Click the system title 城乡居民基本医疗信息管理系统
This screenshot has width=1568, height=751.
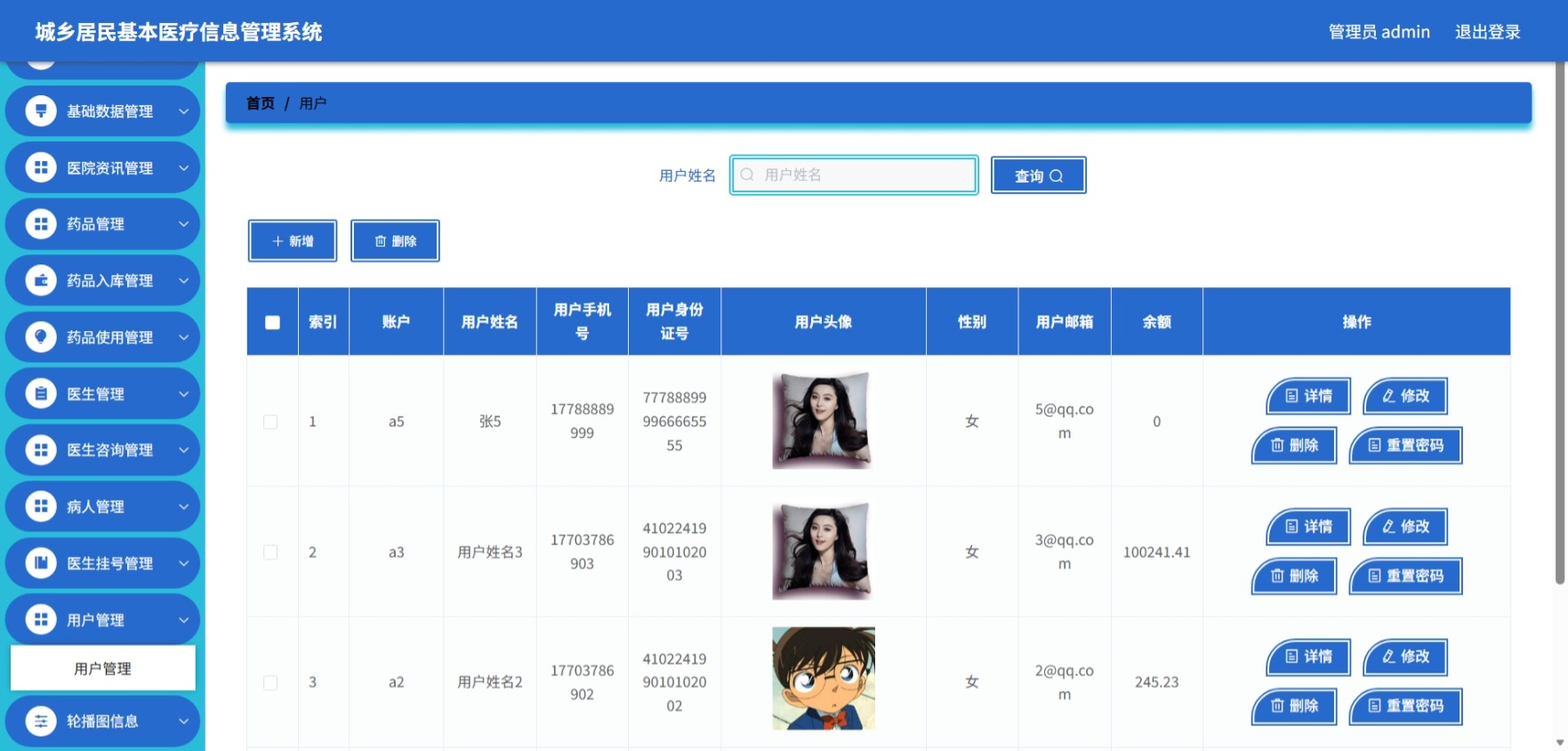coord(179,32)
